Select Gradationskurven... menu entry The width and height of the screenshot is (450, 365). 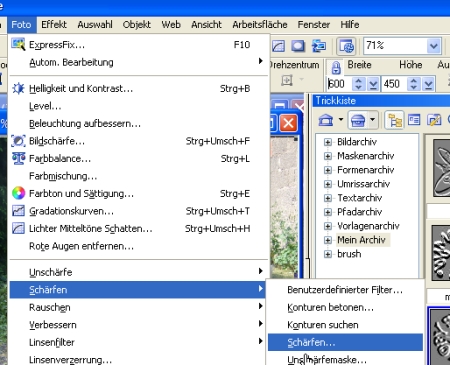tap(138, 211)
